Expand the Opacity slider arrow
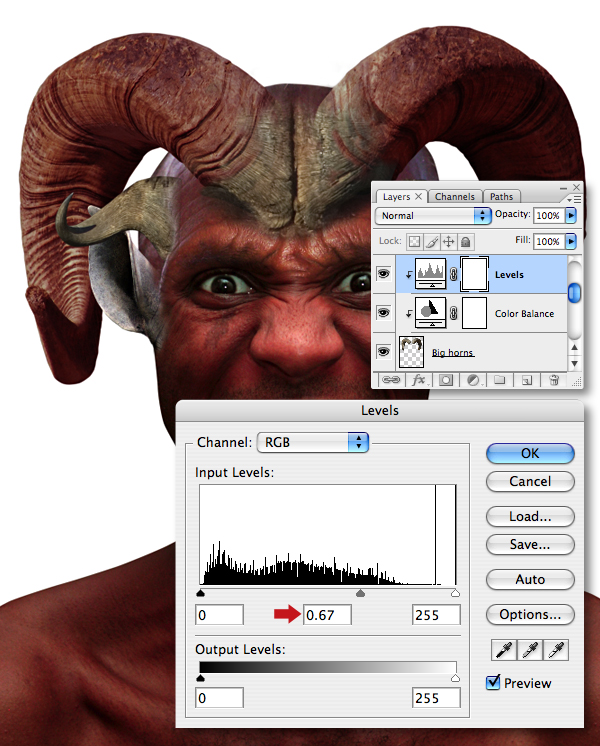The width and height of the screenshot is (600, 746). [570, 216]
